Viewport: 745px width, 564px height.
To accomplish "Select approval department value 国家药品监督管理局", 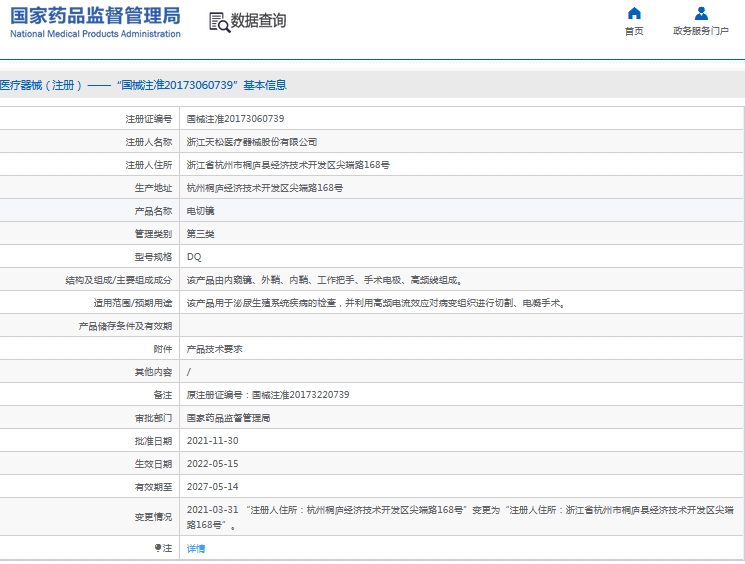I will (229, 418).
